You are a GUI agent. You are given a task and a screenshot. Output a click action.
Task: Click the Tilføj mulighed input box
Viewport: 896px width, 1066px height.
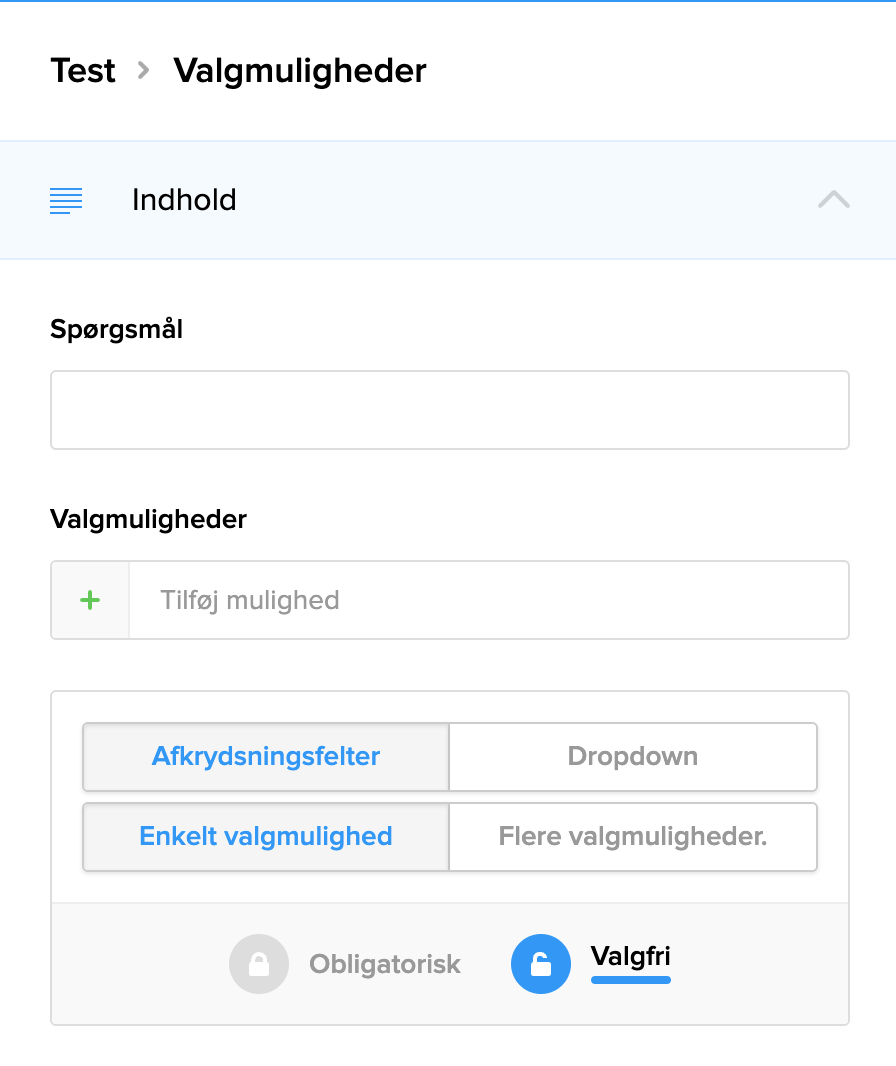489,600
